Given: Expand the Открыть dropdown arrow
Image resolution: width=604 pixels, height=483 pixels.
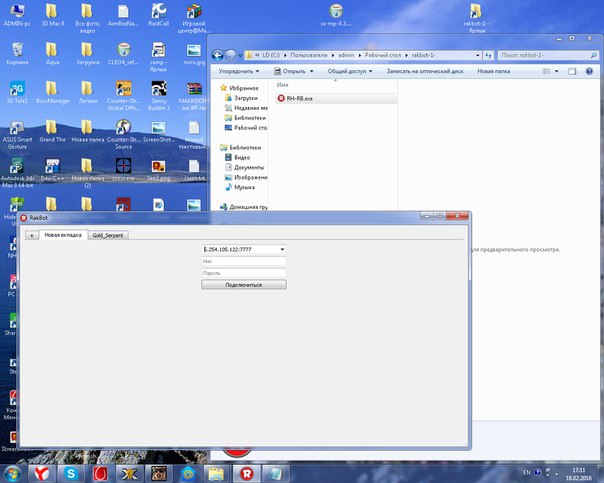Looking at the screenshot, I should click(311, 71).
